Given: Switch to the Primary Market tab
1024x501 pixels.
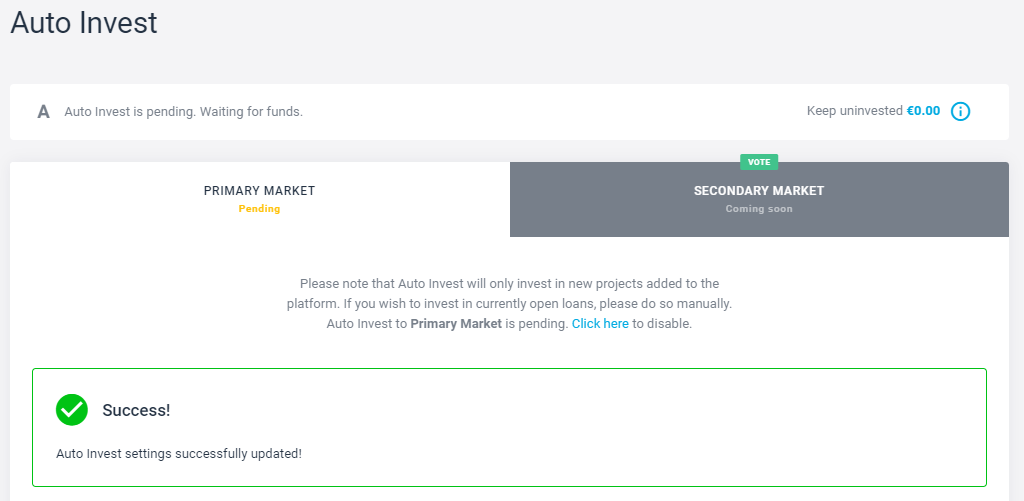Looking at the screenshot, I should click(259, 200).
